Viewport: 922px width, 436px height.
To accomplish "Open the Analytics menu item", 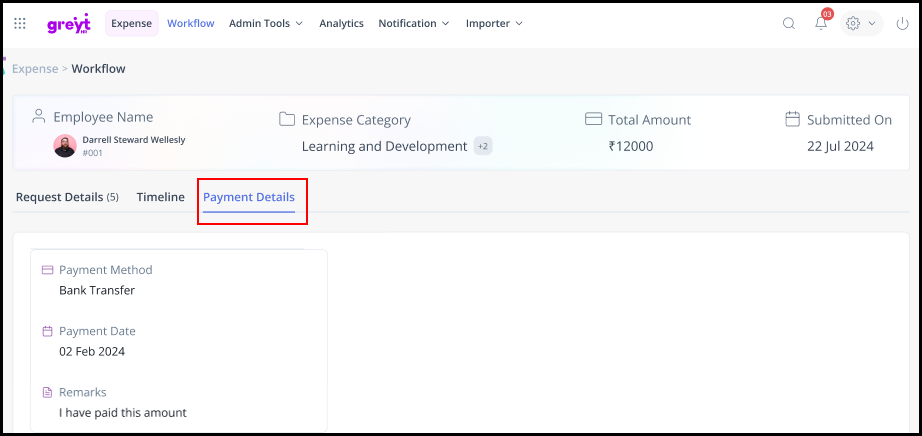I will 341,23.
